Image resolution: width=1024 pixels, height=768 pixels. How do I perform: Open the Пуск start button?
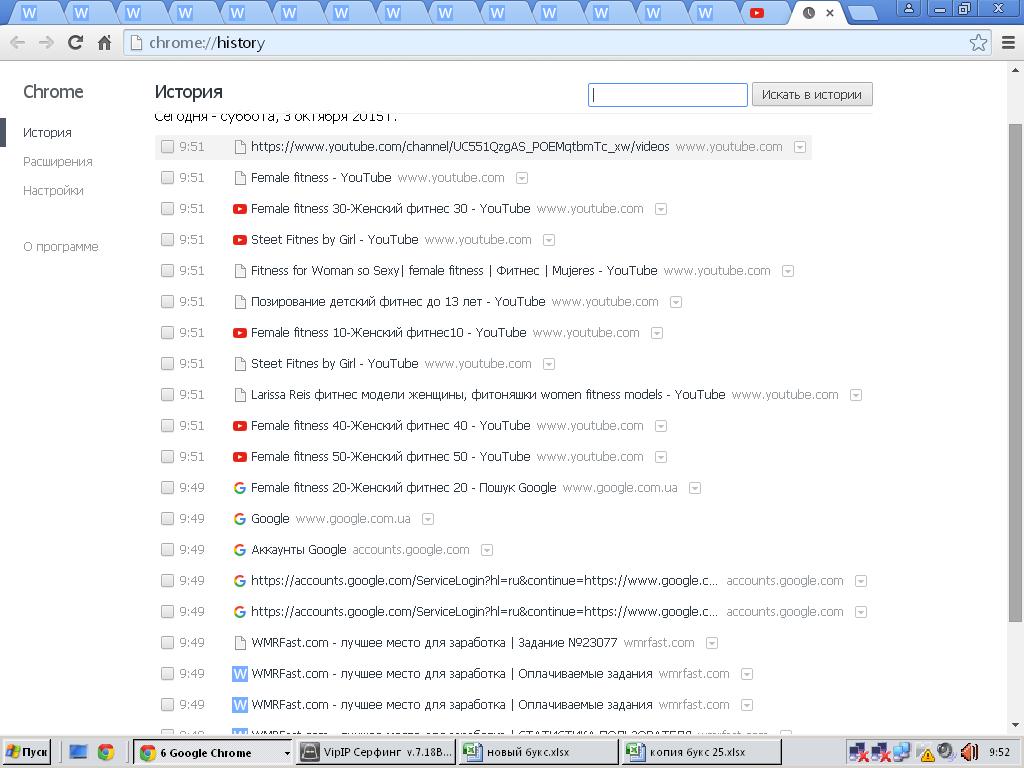pos(27,752)
